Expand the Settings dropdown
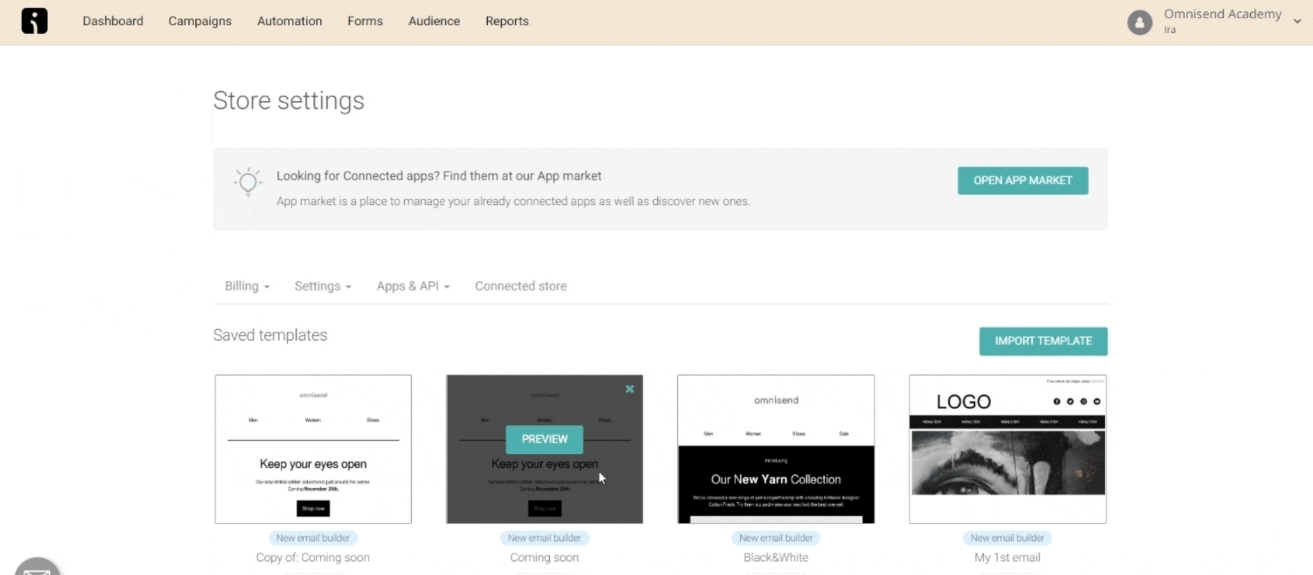The width and height of the screenshot is (1313, 575). point(322,286)
